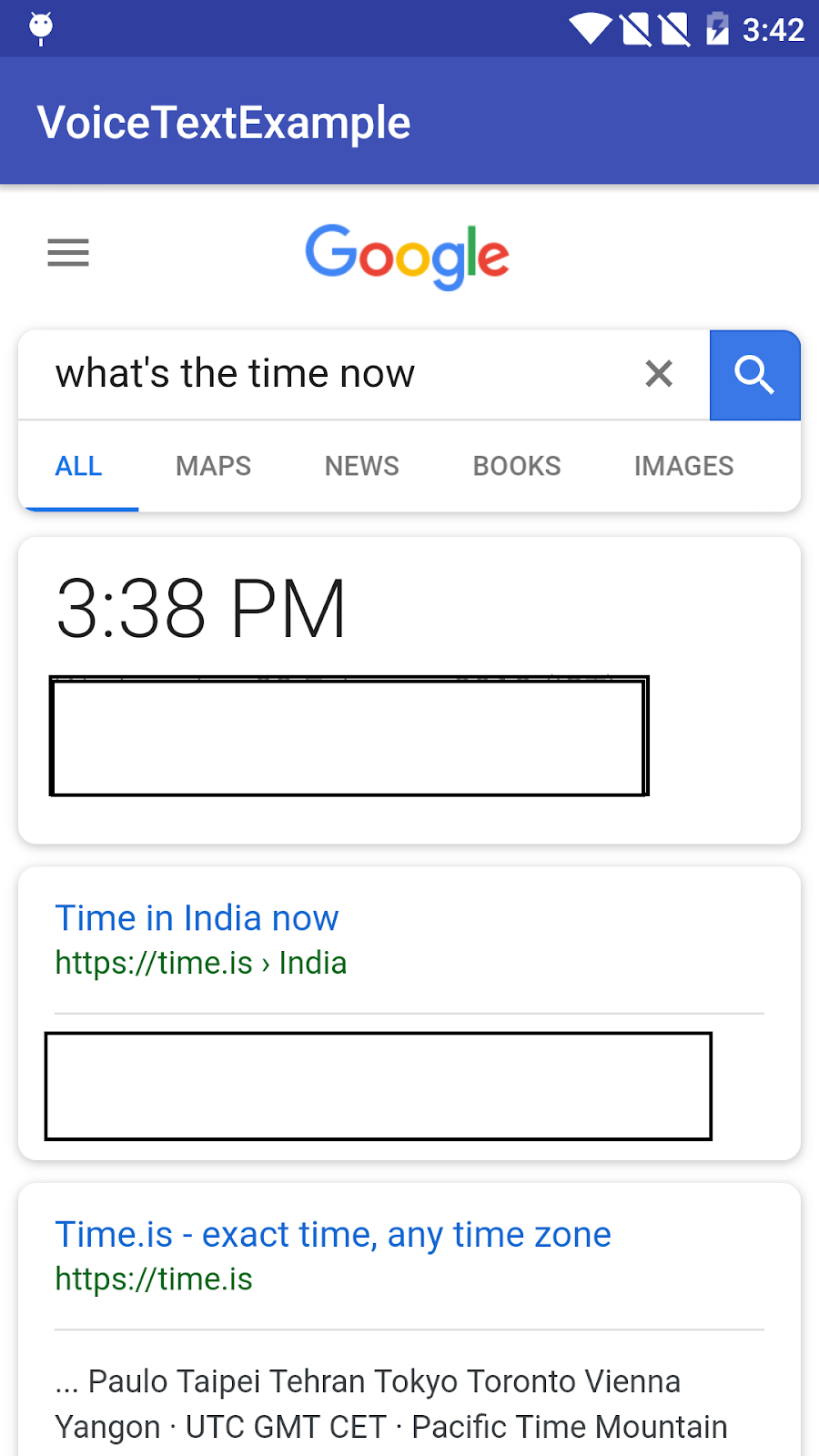The image size is (819, 1456).
Task: Tap the Android debug notification icon
Action: pos(41,28)
